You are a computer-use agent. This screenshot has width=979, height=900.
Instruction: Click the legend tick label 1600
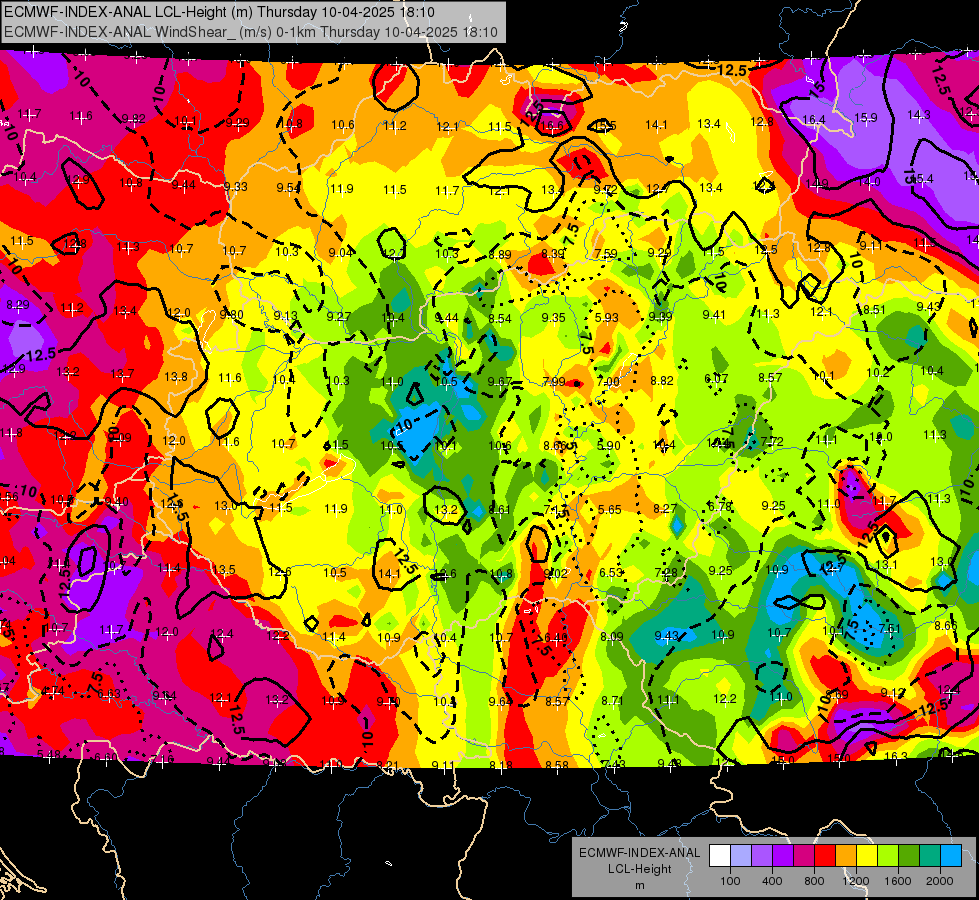[898, 881]
